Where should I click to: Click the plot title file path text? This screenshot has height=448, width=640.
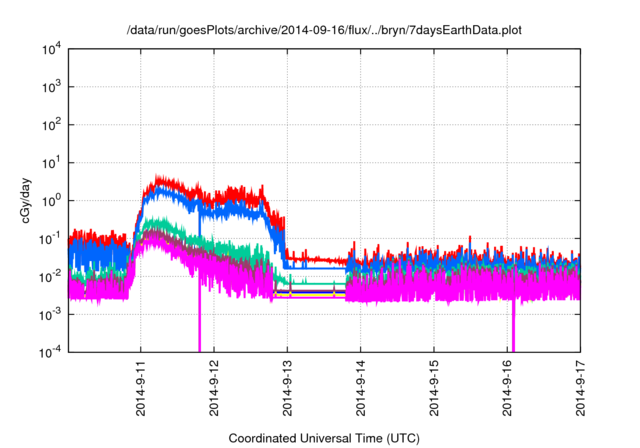click(324, 31)
